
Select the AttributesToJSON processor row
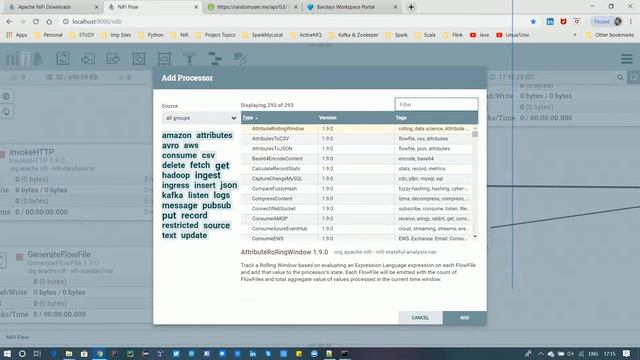[x=357, y=149]
